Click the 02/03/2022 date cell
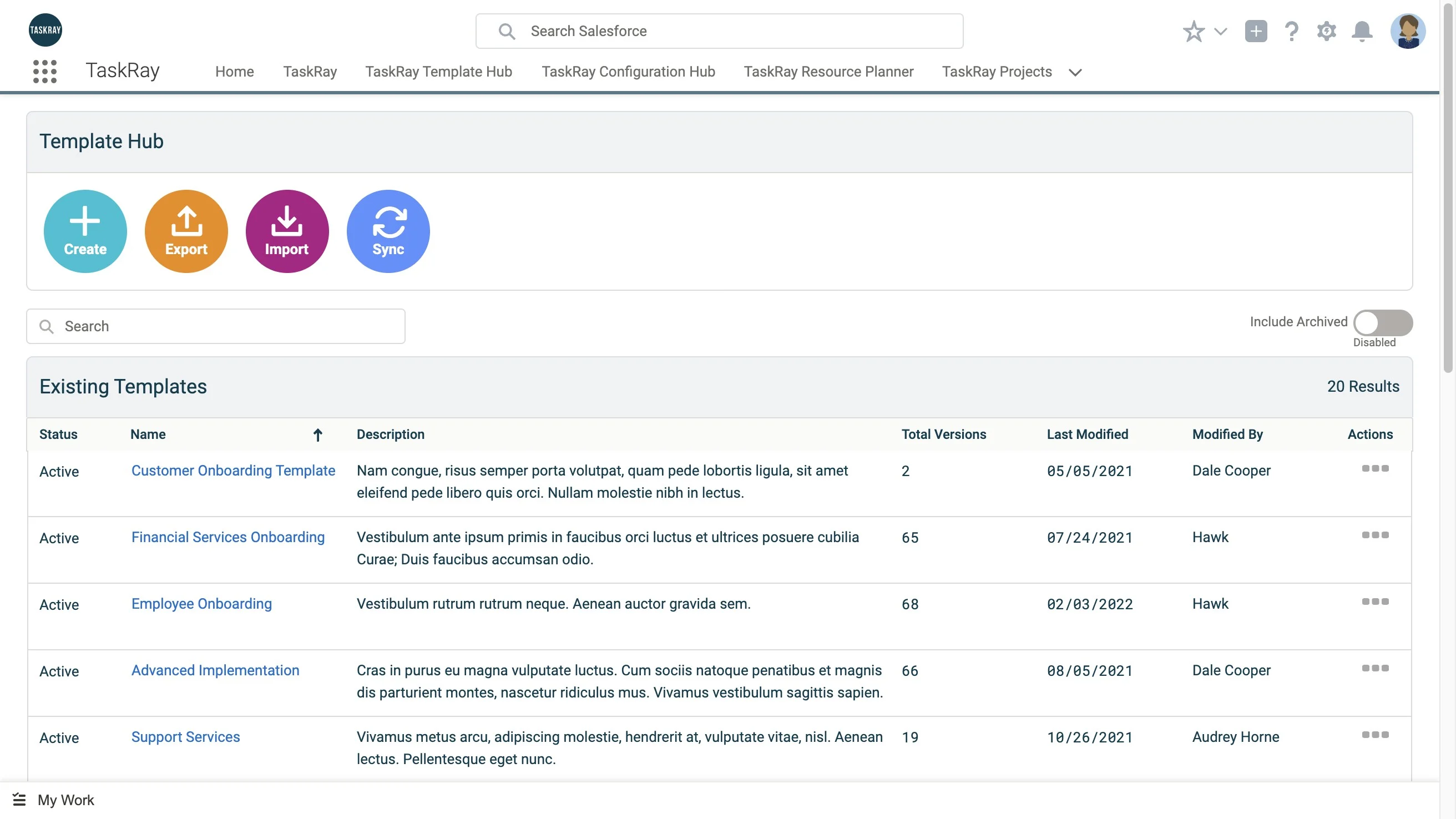The height and width of the screenshot is (819, 1456). coord(1089,605)
